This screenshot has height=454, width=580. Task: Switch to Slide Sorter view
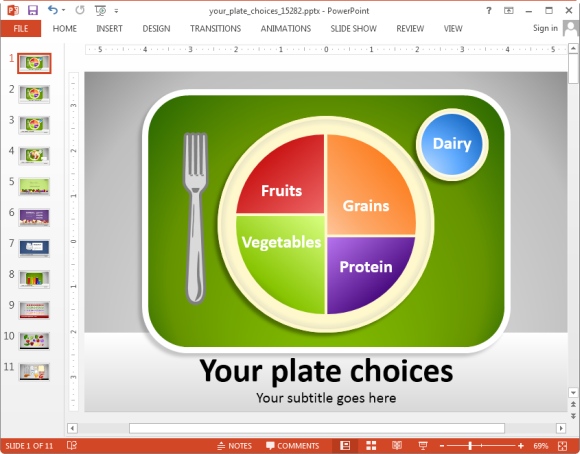click(x=371, y=445)
